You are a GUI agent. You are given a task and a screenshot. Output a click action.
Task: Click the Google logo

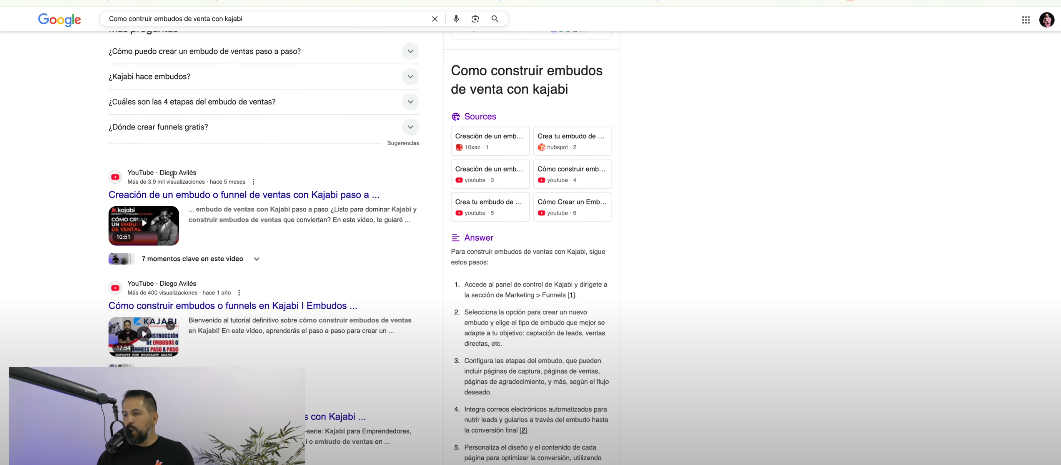click(x=60, y=20)
